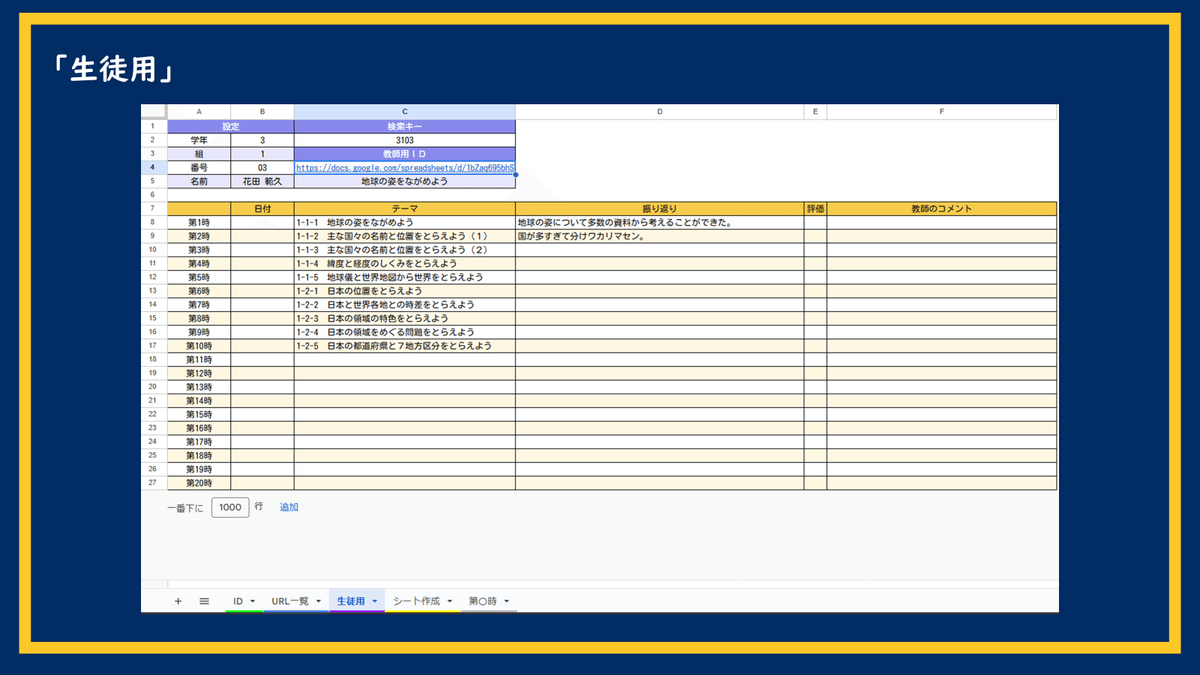Viewport: 1200px width, 675px height.
Task: Click the 教師用ＩＤ header cell
Action: (x=405, y=154)
